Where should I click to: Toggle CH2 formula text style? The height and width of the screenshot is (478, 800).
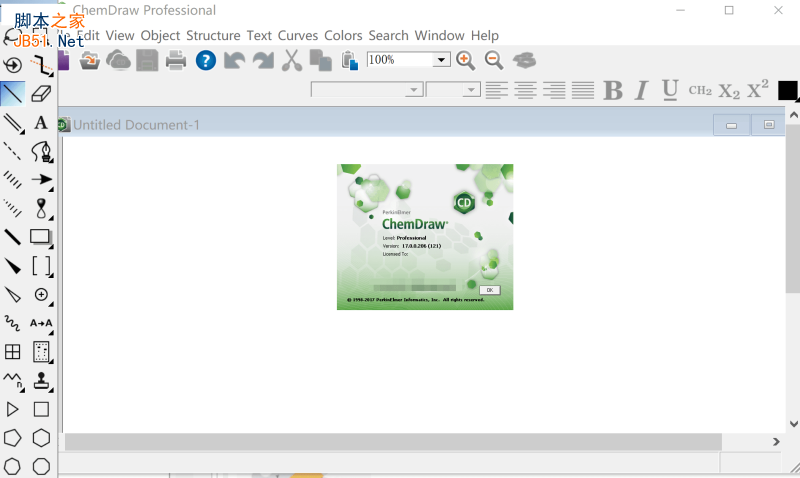click(700, 90)
